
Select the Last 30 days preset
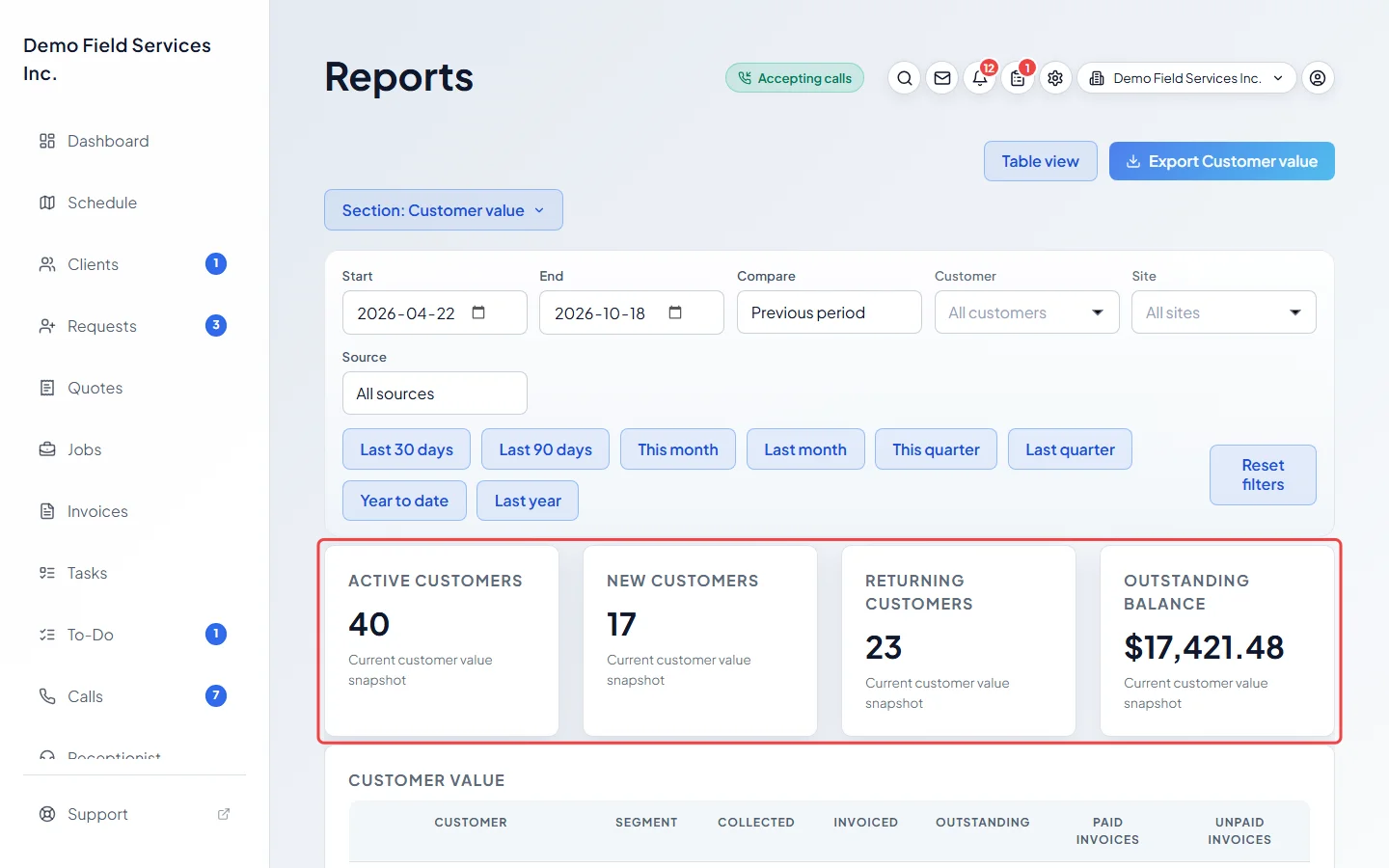click(406, 449)
